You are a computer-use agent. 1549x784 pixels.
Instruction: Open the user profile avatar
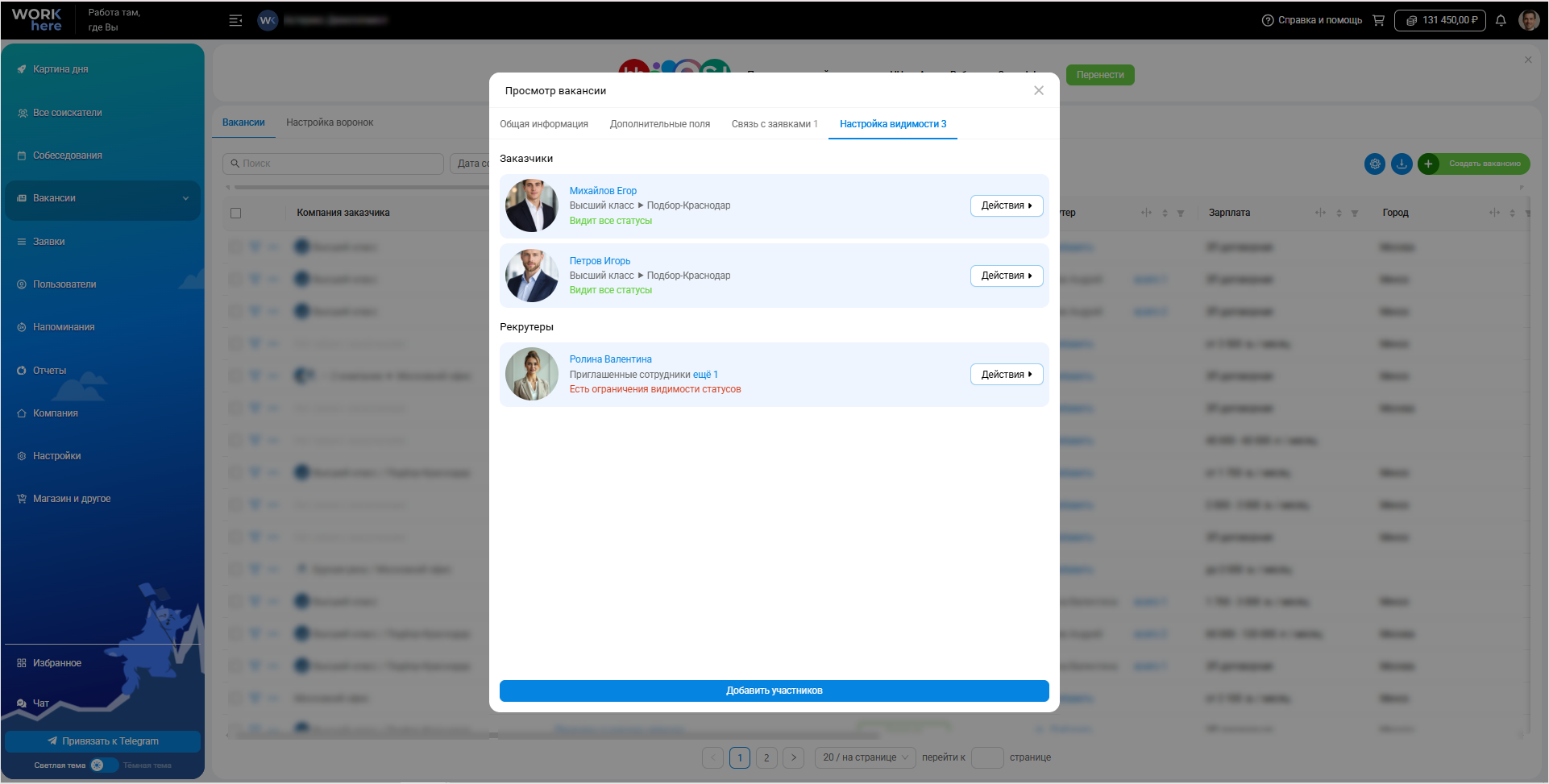click(x=1529, y=20)
